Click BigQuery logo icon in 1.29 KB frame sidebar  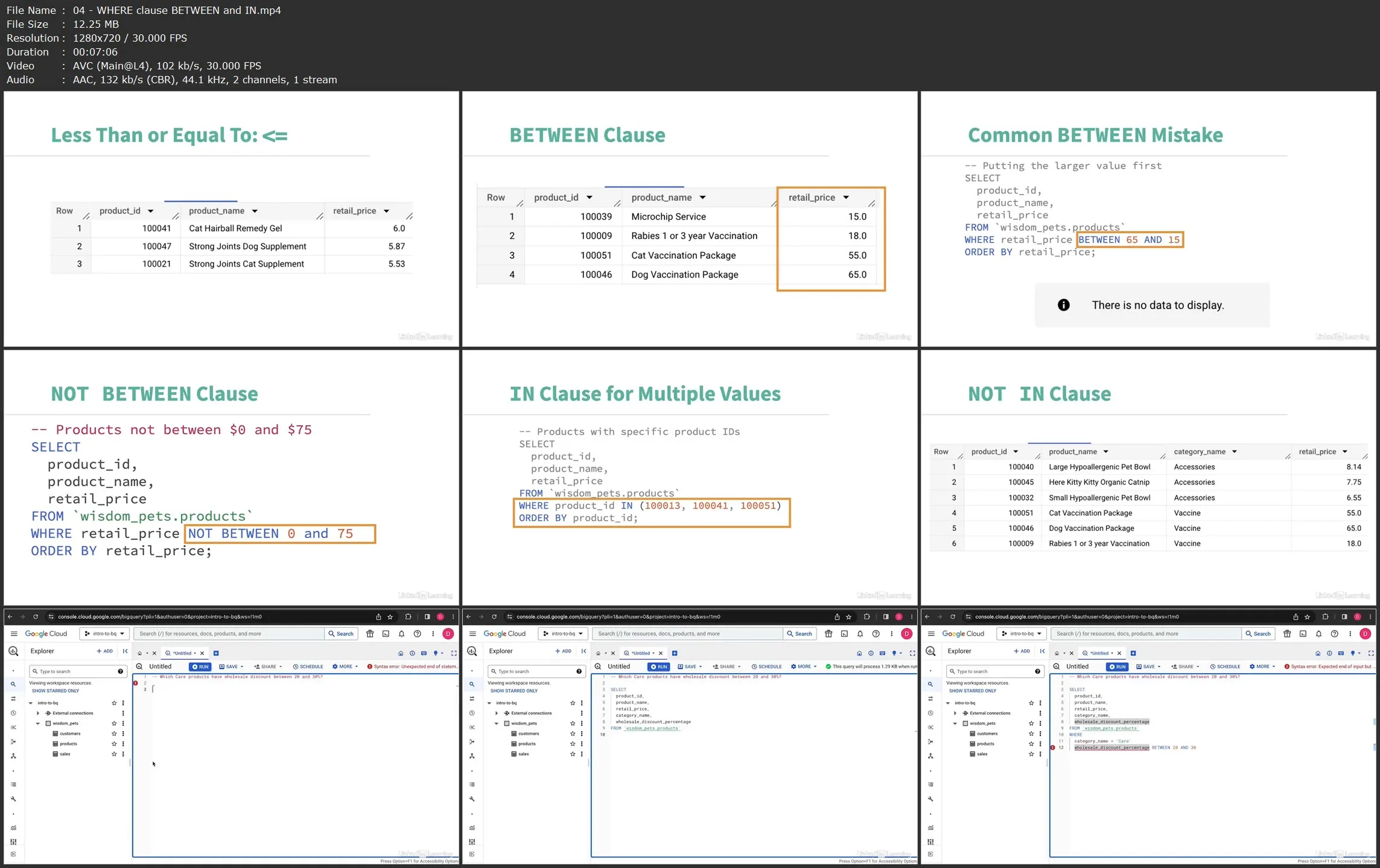pyautogui.click(x=472, y=651)
